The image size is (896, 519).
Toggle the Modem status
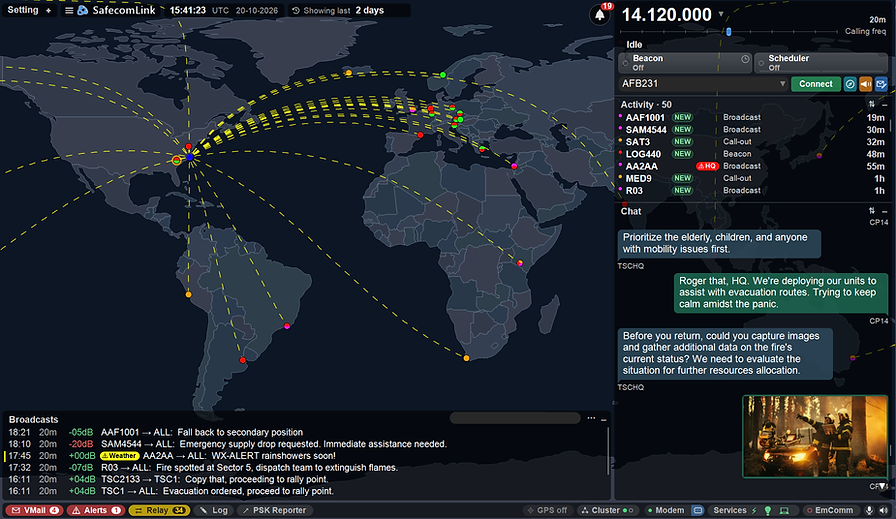click(665, 510)
